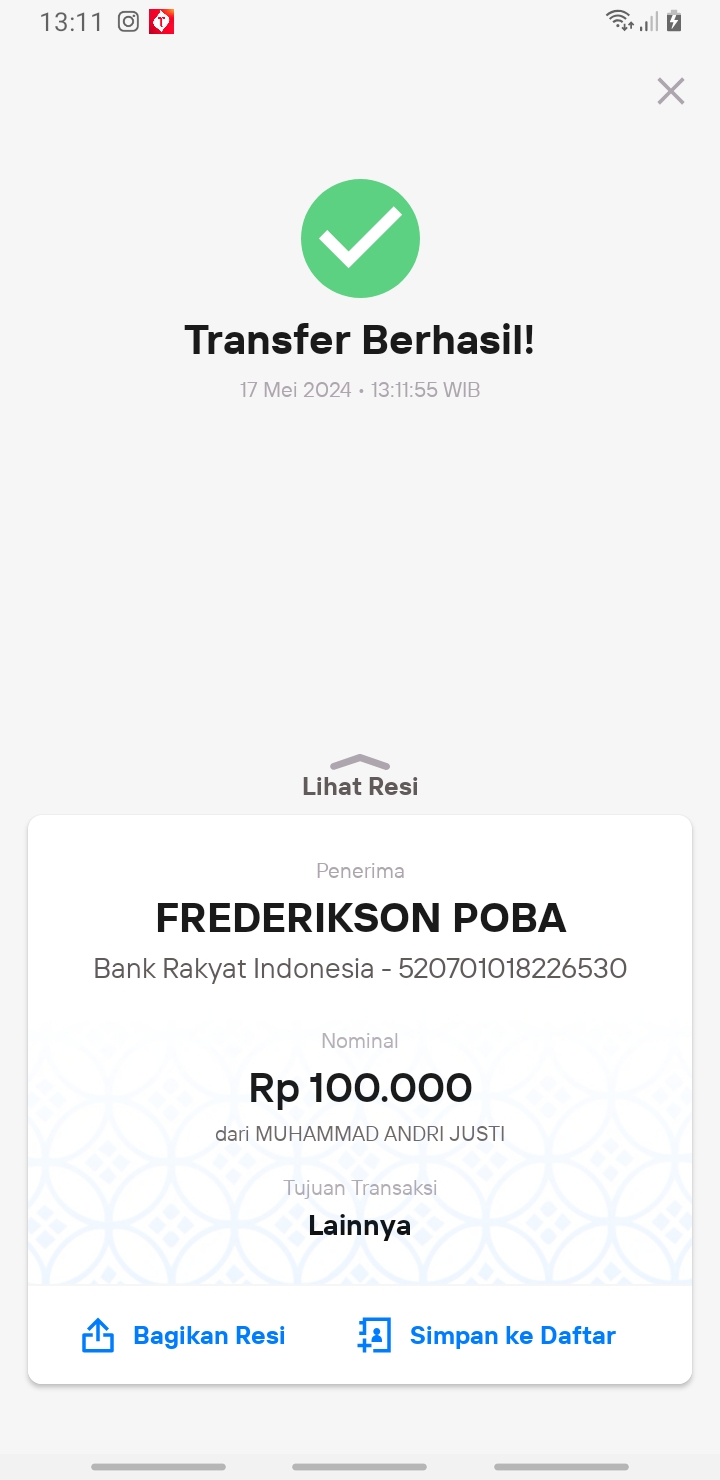
Task: Tap the Wi-Fi status icon
Action: pyautogui.click(x=619, y=20)
